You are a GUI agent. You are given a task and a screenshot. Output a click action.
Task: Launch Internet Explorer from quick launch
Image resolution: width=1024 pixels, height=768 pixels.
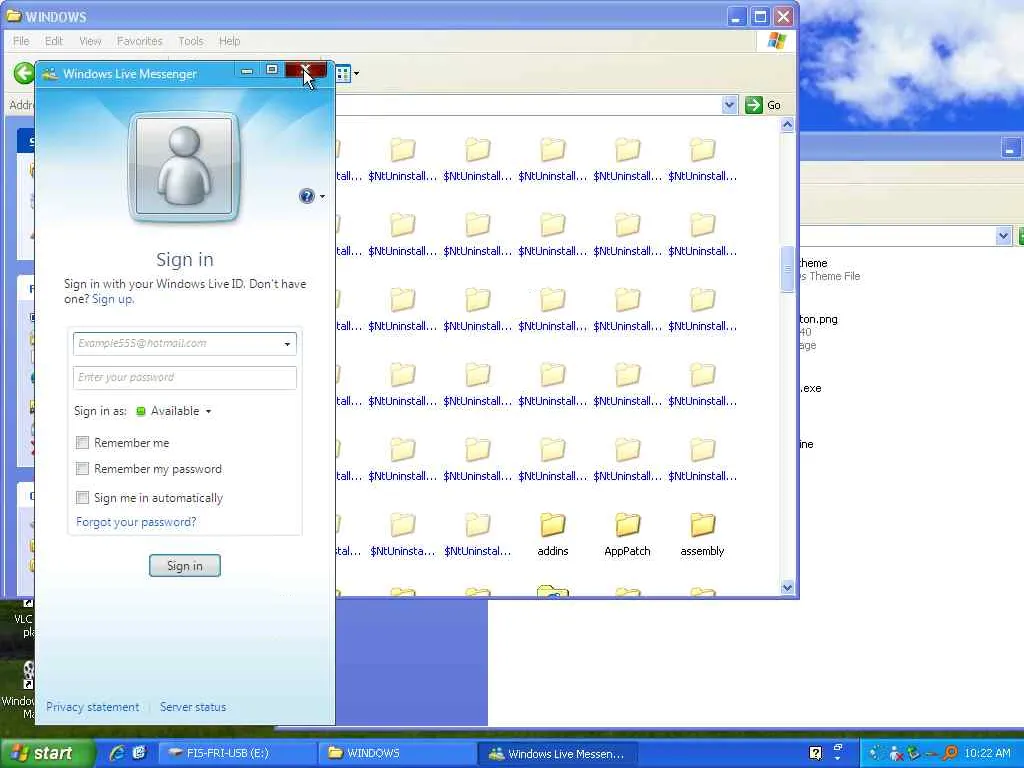coord(118,753)
